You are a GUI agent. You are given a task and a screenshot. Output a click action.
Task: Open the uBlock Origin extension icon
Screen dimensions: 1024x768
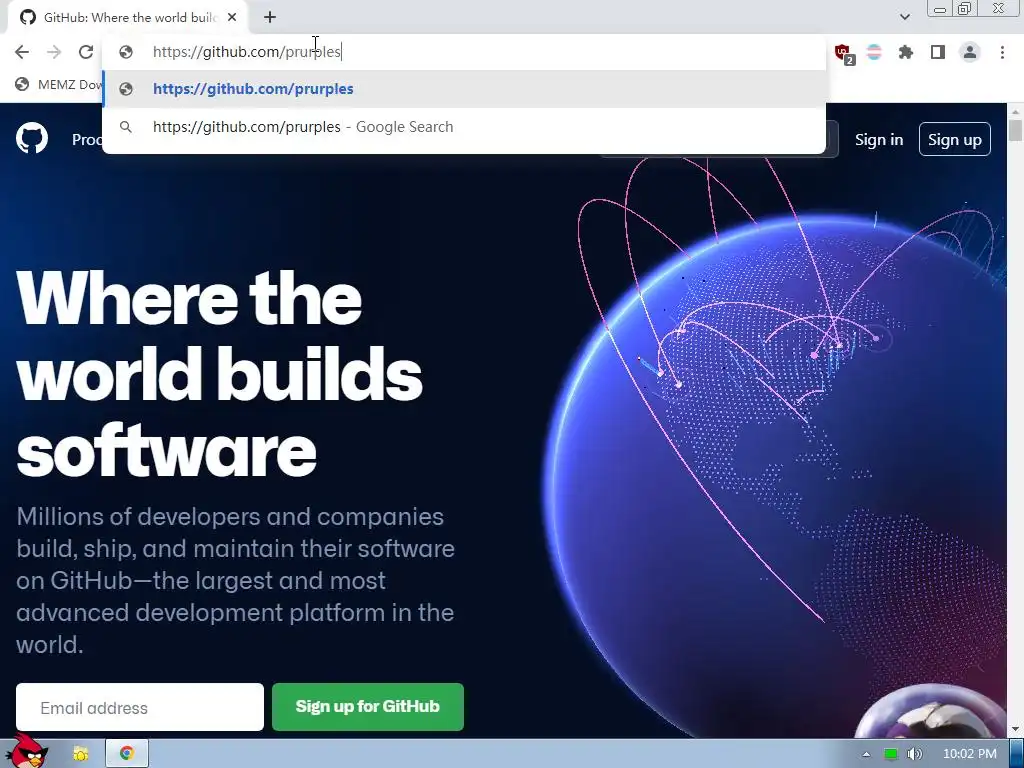843,53
